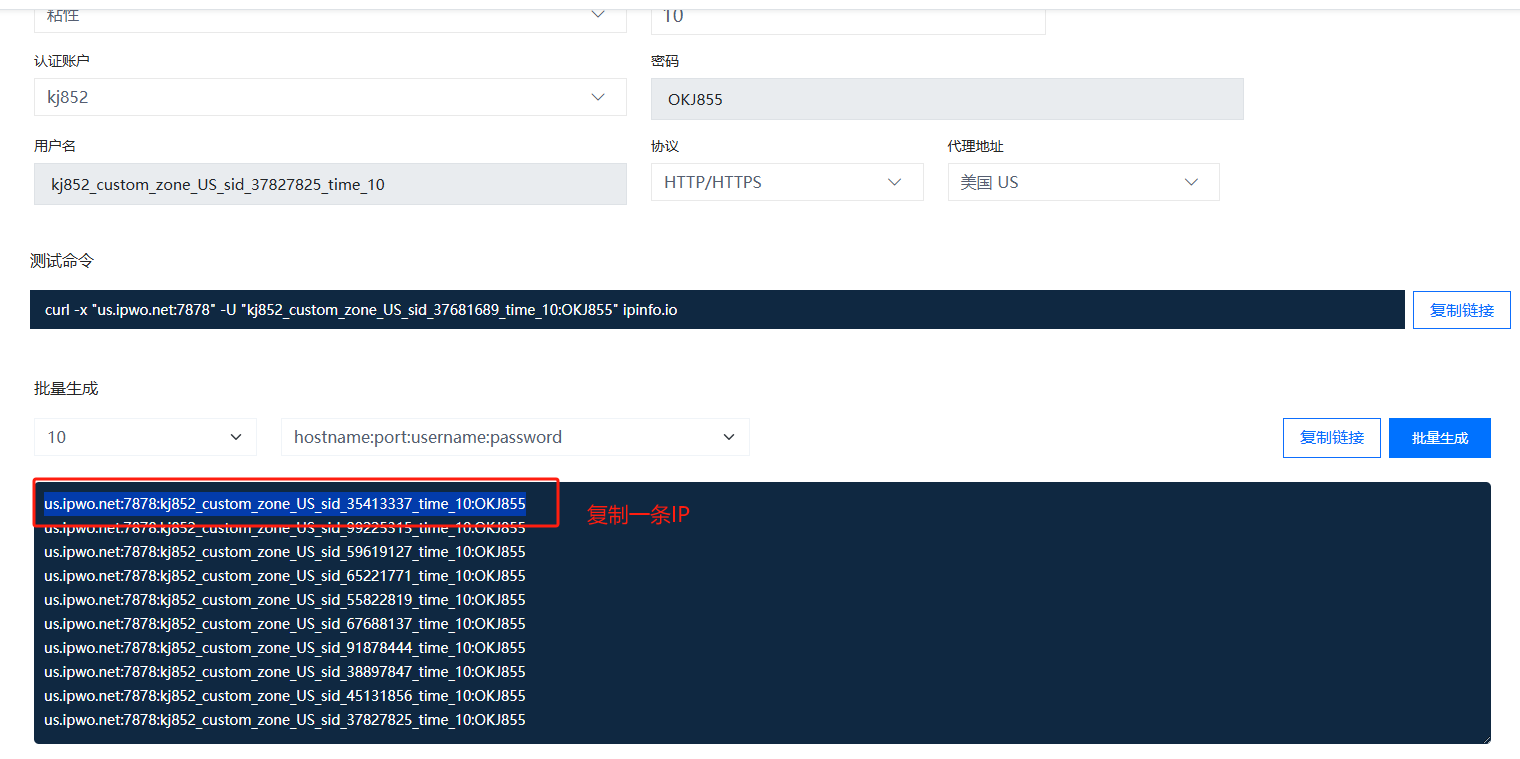Screen dimensions: 1520x759
Task: Open the 认证账户 dropdown showing kj852
Action: [x=330, y=97]
